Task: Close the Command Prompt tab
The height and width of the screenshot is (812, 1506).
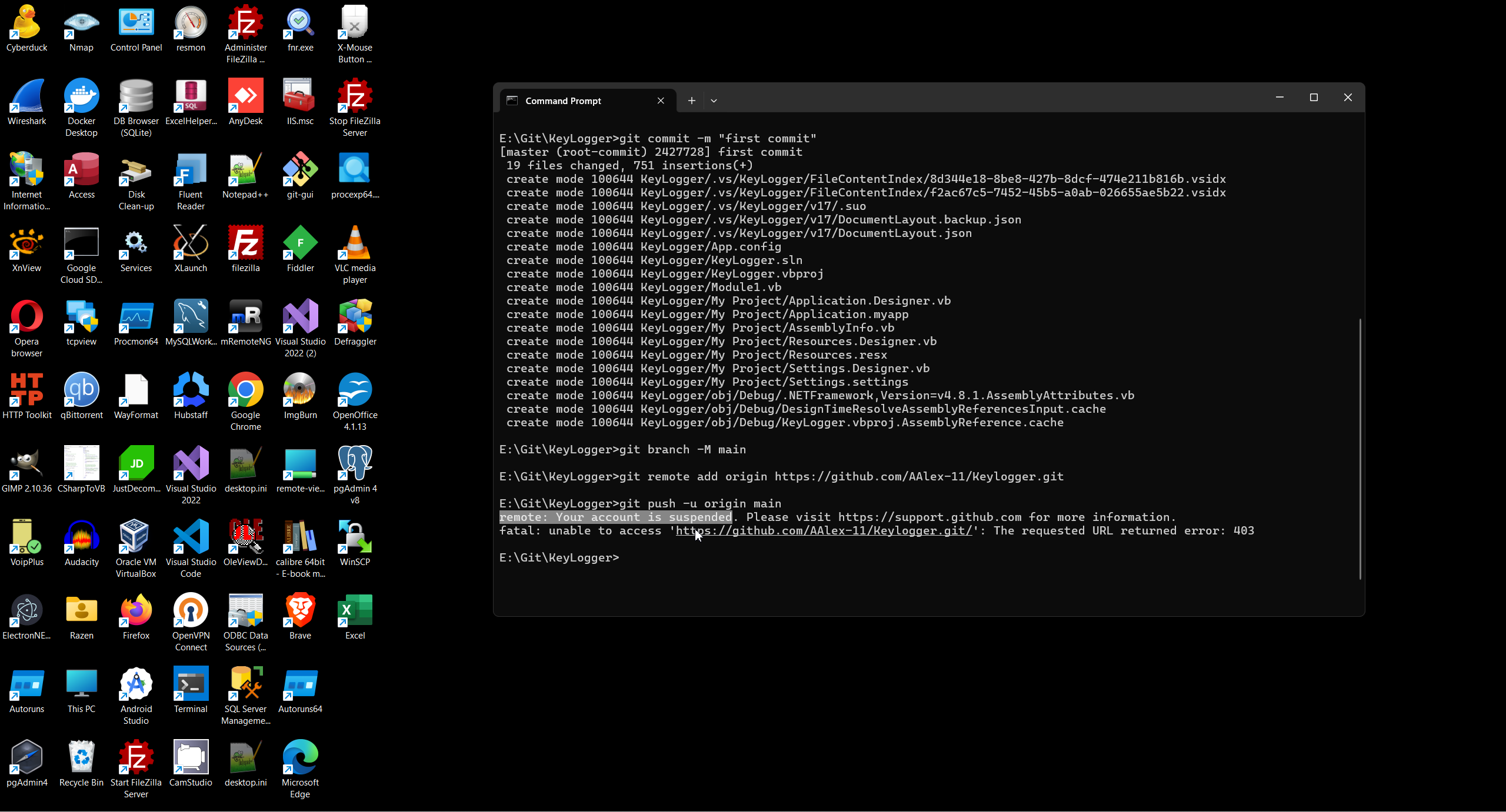Action: click(661, 101)
